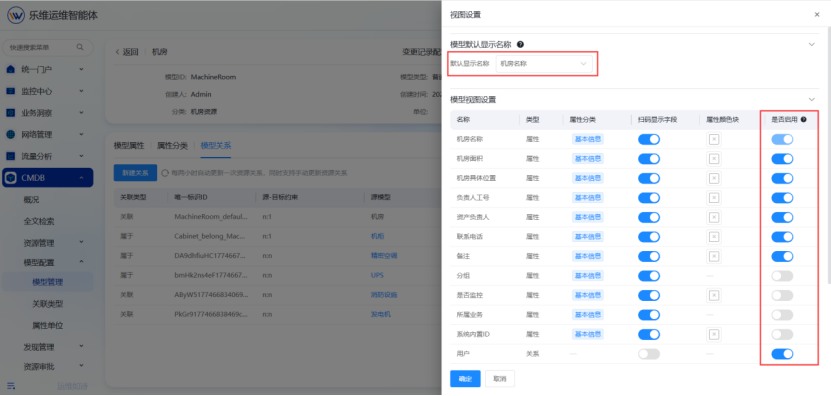Open color block picker for 负责人工号
Viewport: 831px width, 396px height.
[x=714, y=198]
